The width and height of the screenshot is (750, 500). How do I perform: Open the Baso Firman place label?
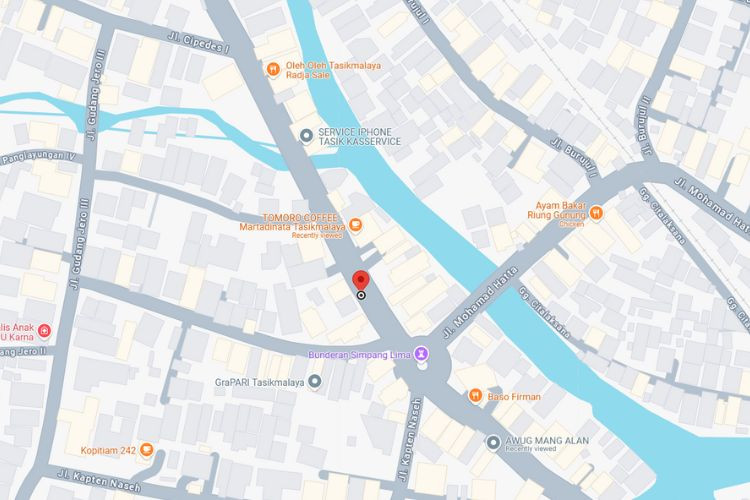coord(514,397)
